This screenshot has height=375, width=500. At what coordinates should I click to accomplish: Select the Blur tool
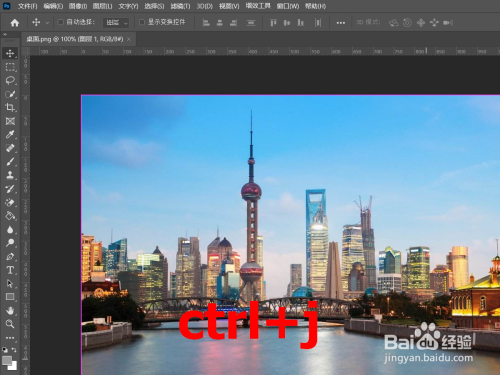pos(10,229)
